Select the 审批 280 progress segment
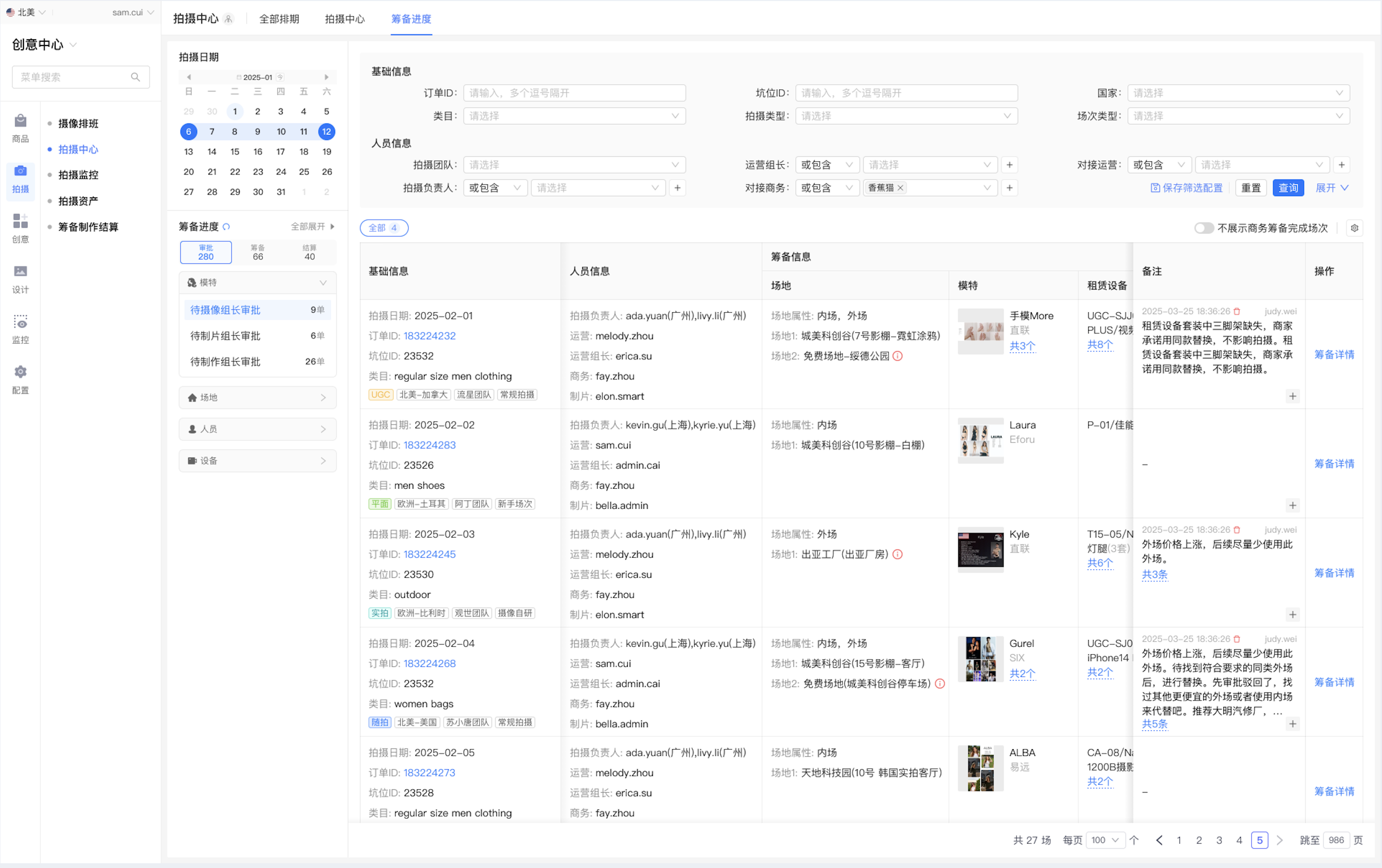 click(206, 252)
